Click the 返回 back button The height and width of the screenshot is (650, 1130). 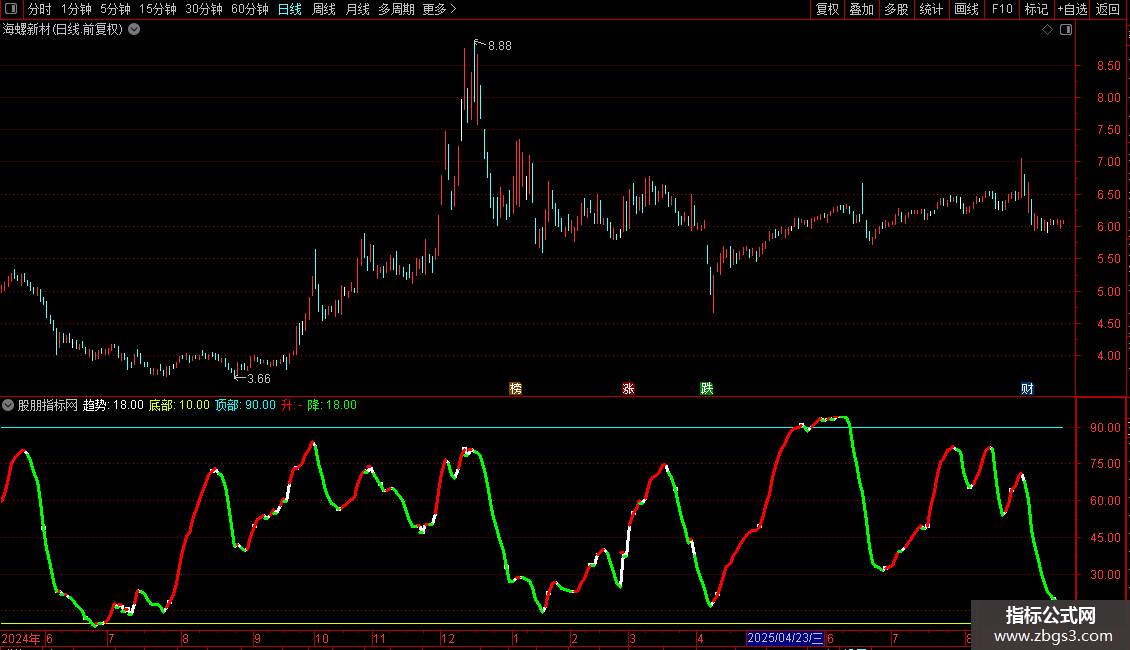point(1108,9)
